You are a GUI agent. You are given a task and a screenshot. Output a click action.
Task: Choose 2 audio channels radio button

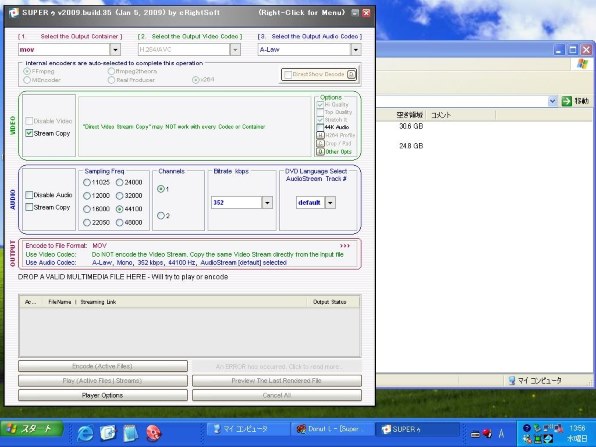coord(161,216)
